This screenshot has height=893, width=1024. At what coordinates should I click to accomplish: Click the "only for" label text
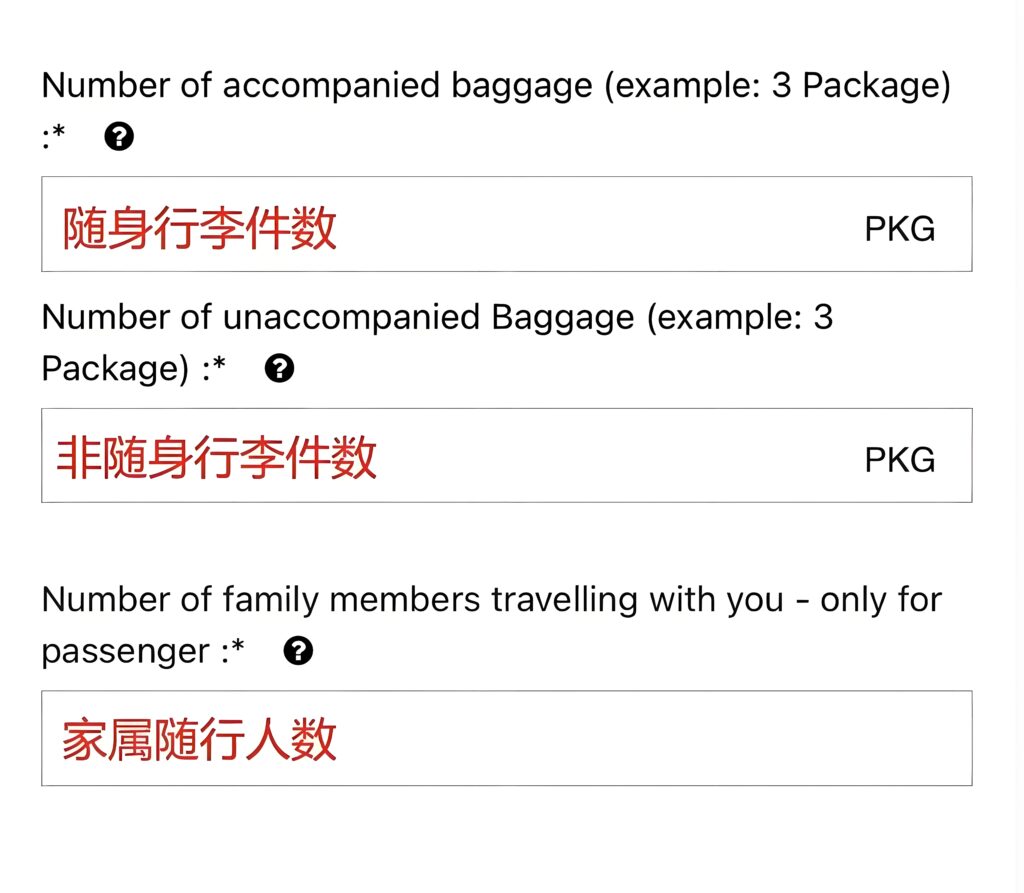[881, 600]
